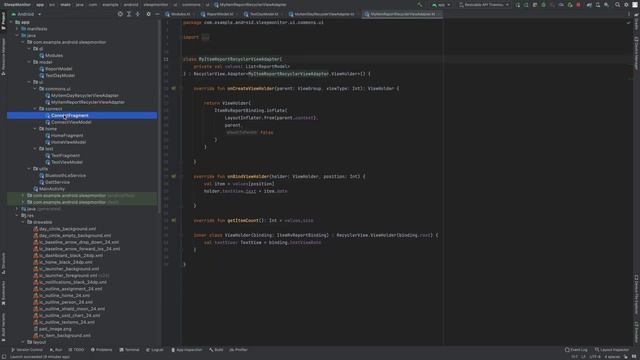640x360 pixels.
Task: Collapse the connect package node
Action: (35, 109)
